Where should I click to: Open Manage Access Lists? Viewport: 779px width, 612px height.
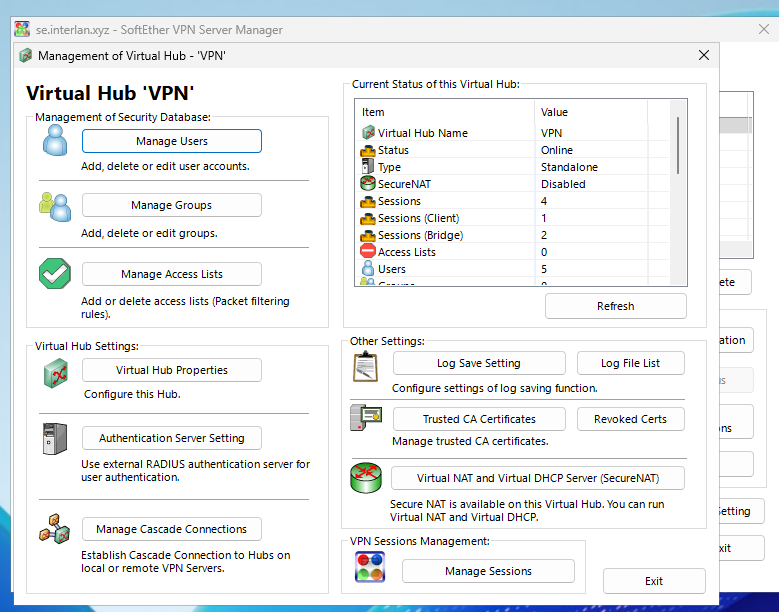coord(172,274)
